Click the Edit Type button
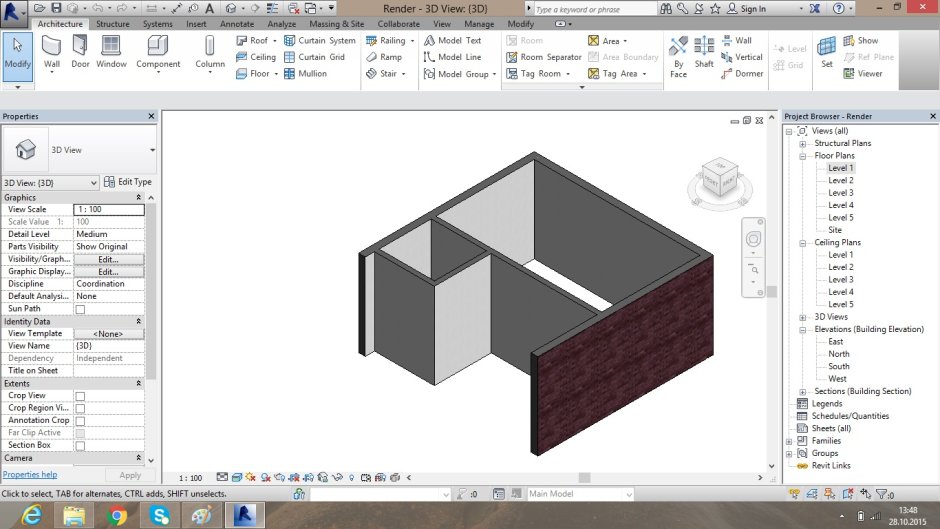Image resolution: width=940 pixels, height=529 pixels. [x=128, y=182]
